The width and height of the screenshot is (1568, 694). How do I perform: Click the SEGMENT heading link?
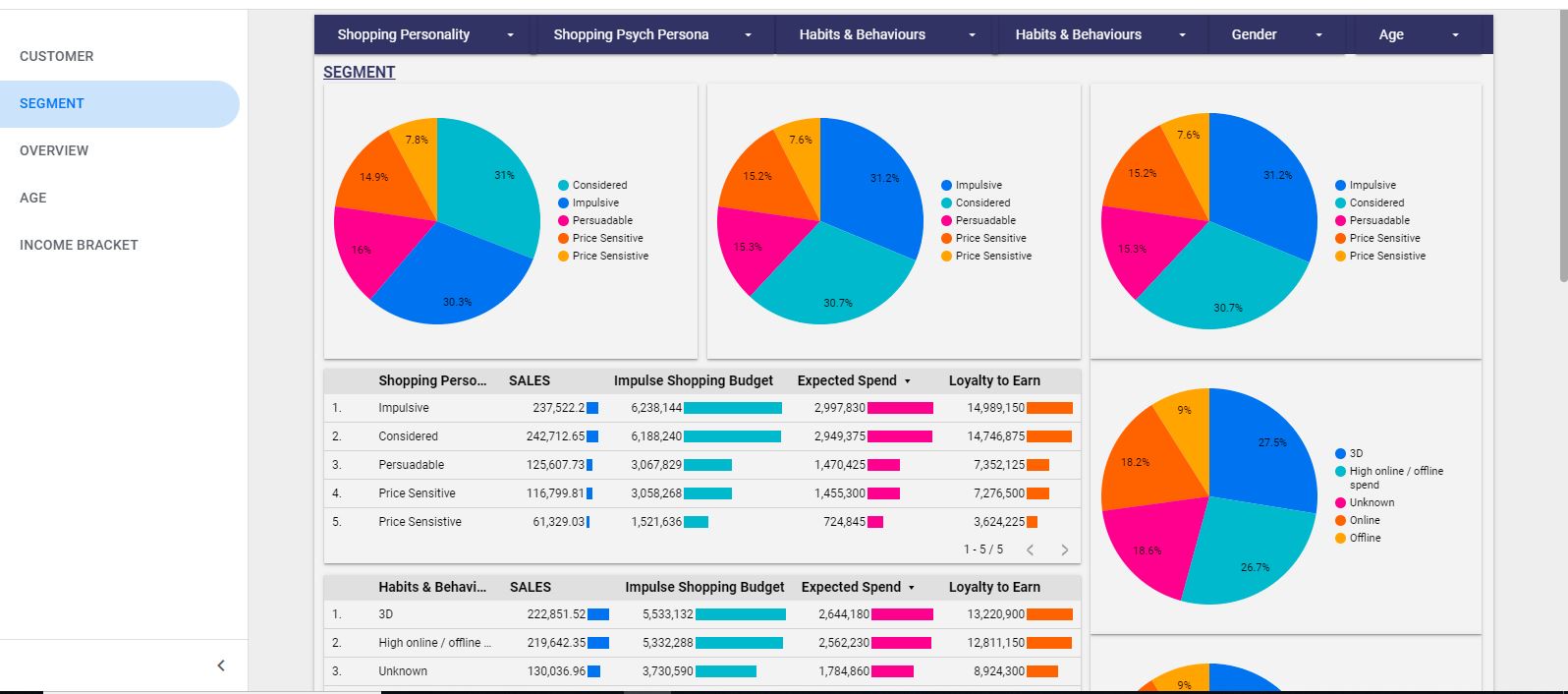[360, 72]
